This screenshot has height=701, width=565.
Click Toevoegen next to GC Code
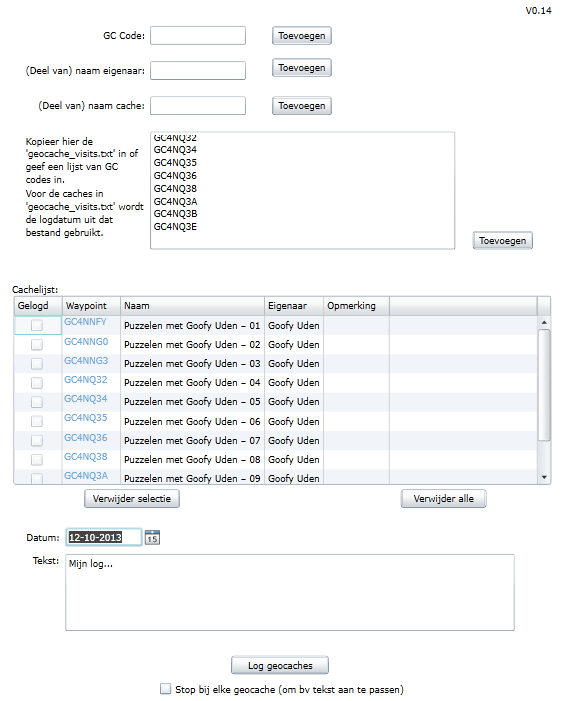[302, 36]
